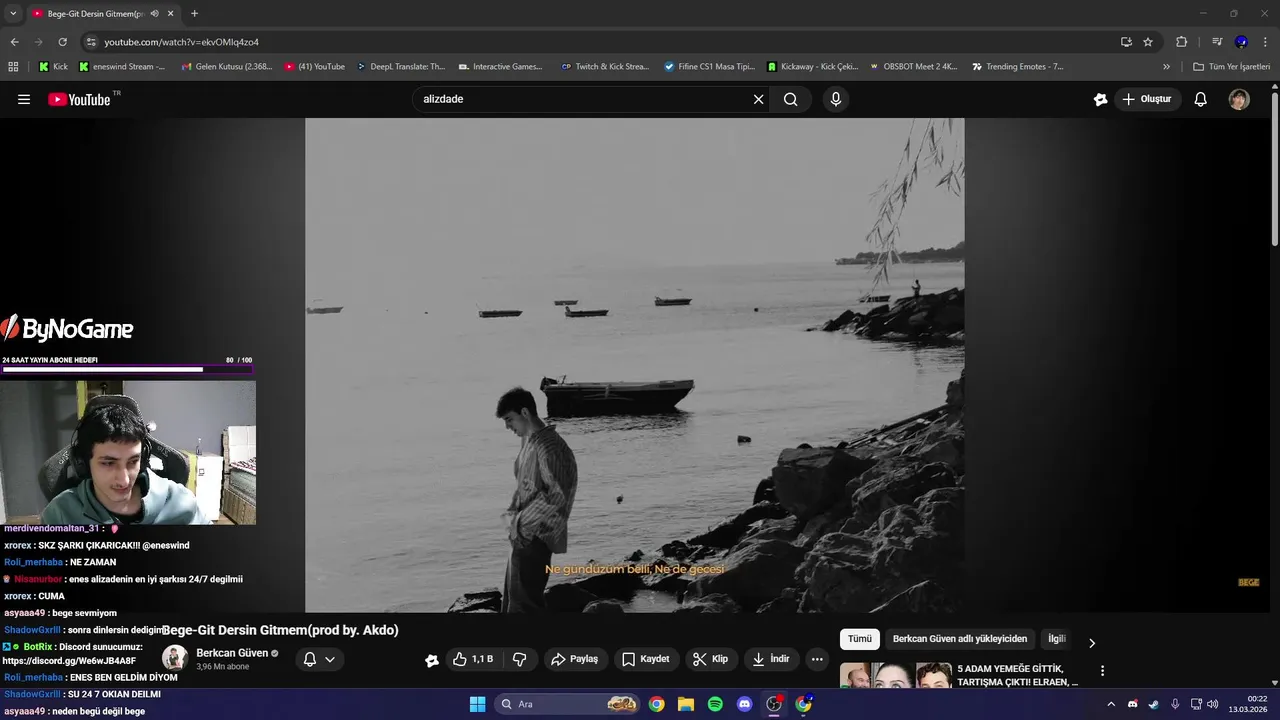This screenshot has height=720, width=1280.
Task: Download the video with İndir
Action: (771, 659)
